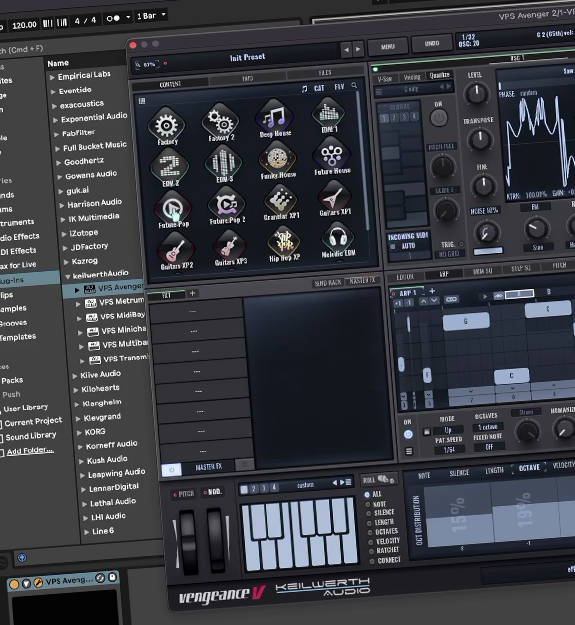
Task: Expand the FabFilter folder
Action: [x=57, y=134]
